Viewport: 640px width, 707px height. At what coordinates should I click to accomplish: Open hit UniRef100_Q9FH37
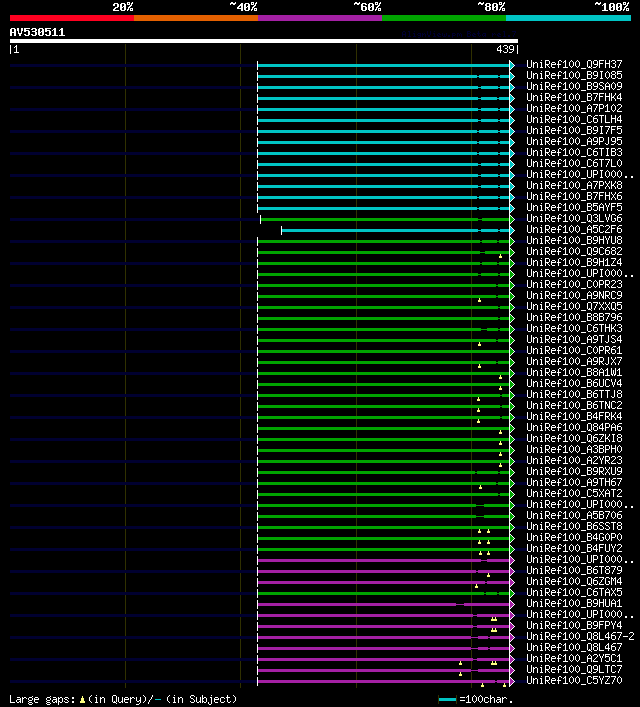click(x=574, y=64)
